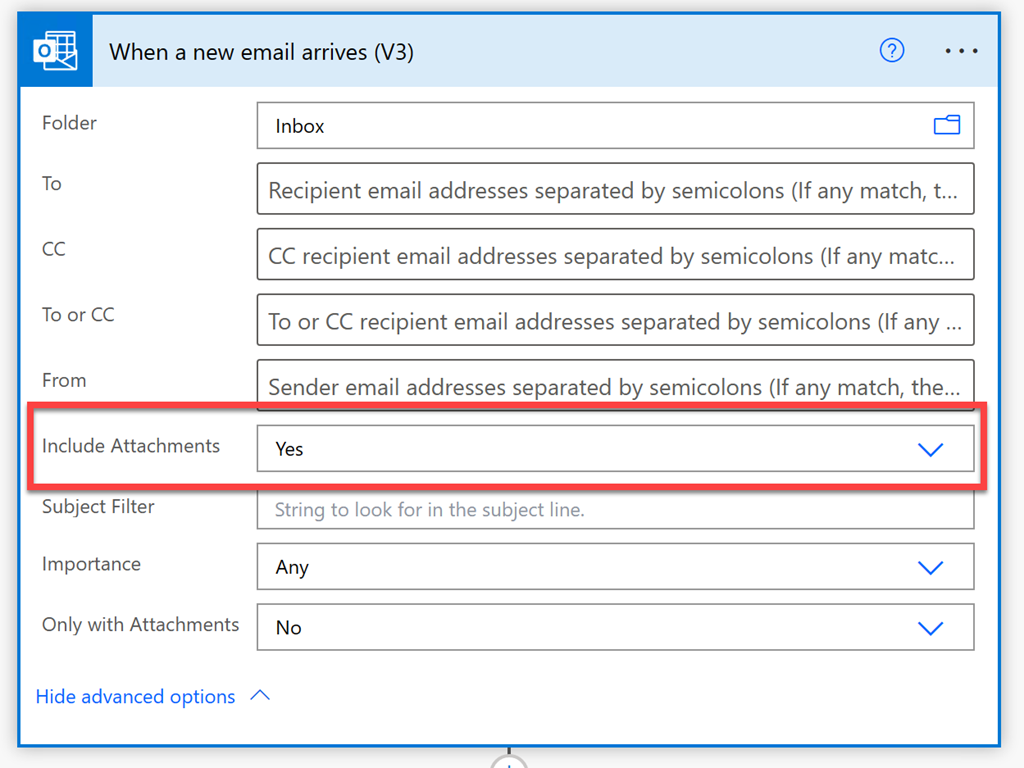Click the From sender addresses field
Image resolution: width=1024 pixels, height=768 pixels.
(x=615, y=386)
